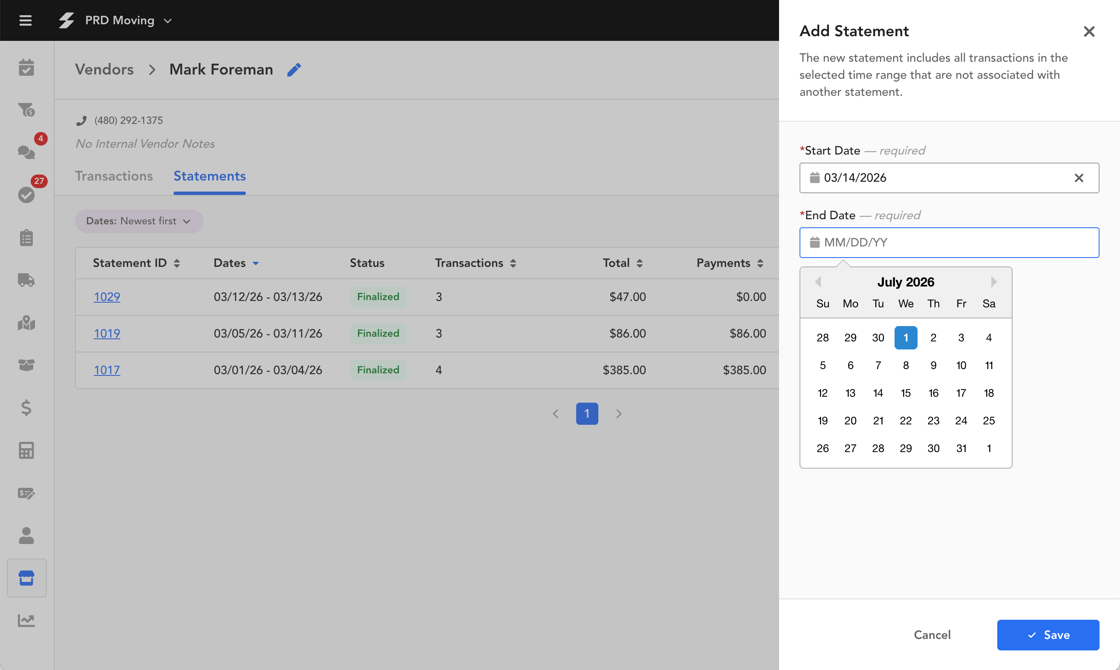Viewport: 1120px width, 670px height.
Task: Pick July 10 in the calendar
Action: (961, 366)
